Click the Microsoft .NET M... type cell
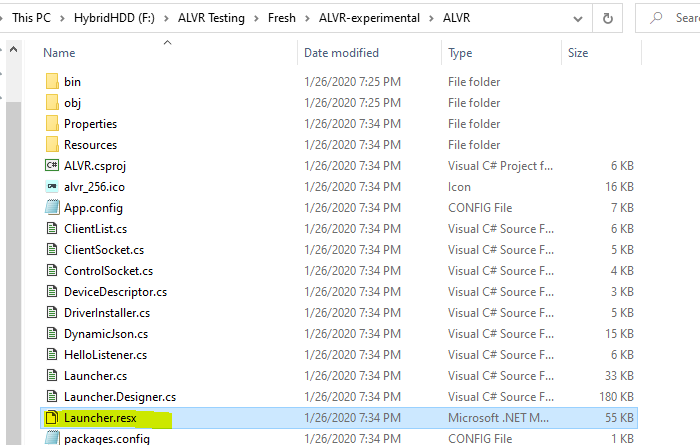 498,417
